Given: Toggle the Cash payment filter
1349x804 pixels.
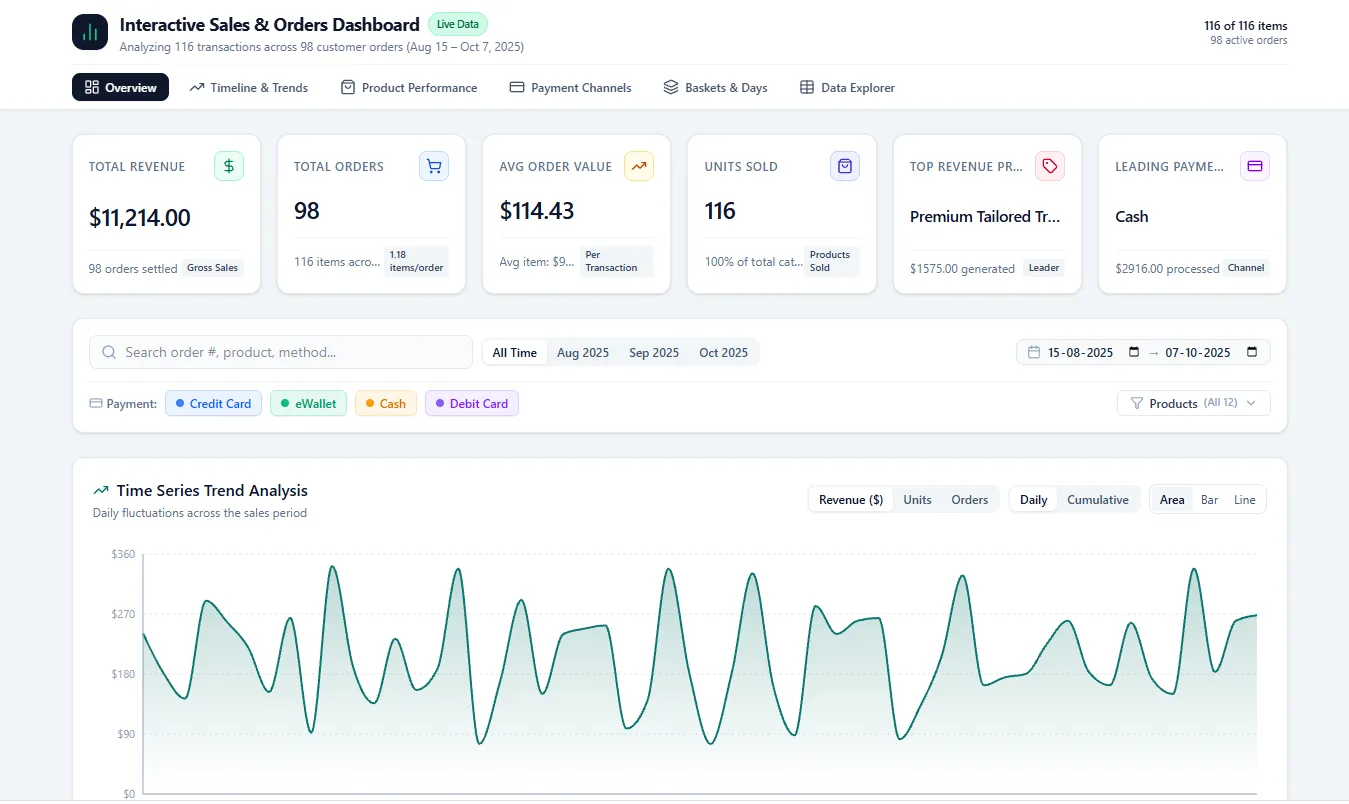Looking at the screenshot, I should click(386, 403).
